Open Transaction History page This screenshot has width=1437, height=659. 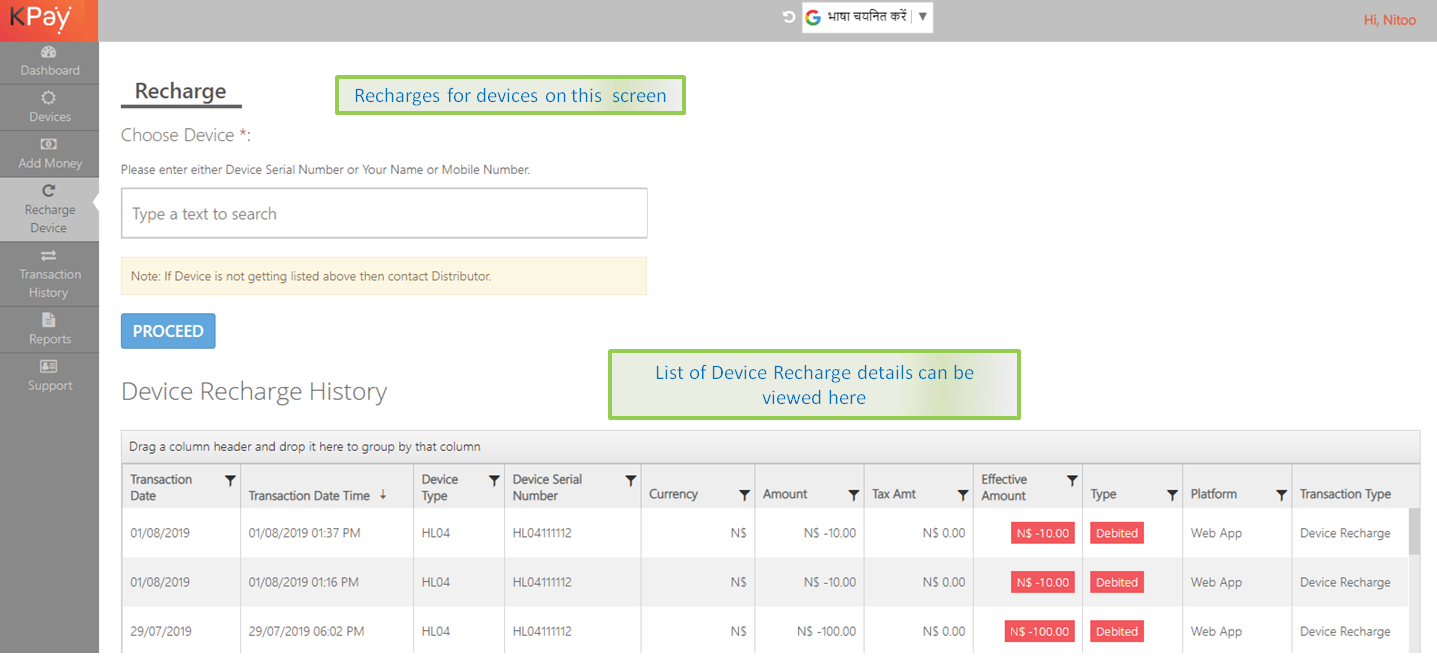click(x=49, y=274)
